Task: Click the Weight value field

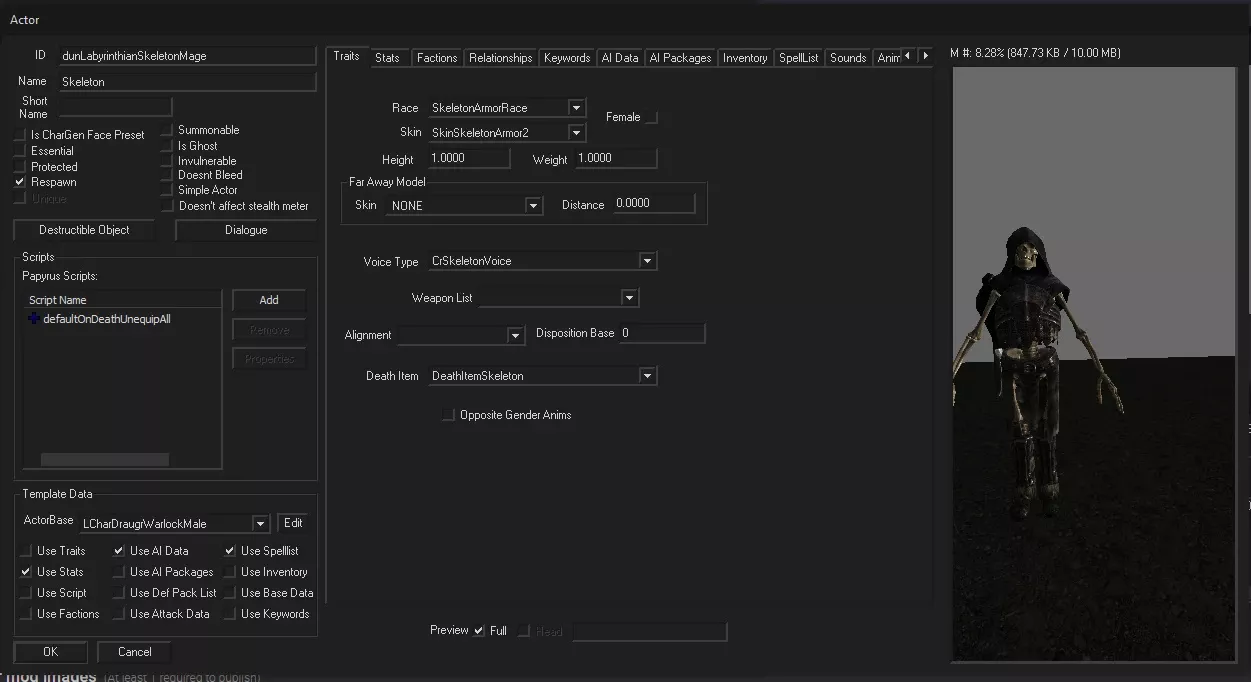Action: pos(616,159)
